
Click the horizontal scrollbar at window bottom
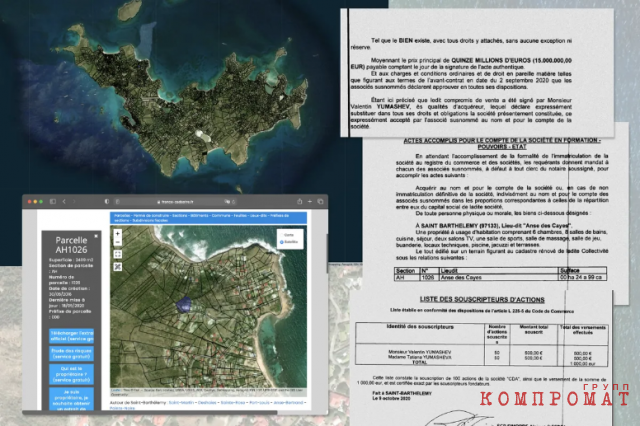click(x=149, y=412)
